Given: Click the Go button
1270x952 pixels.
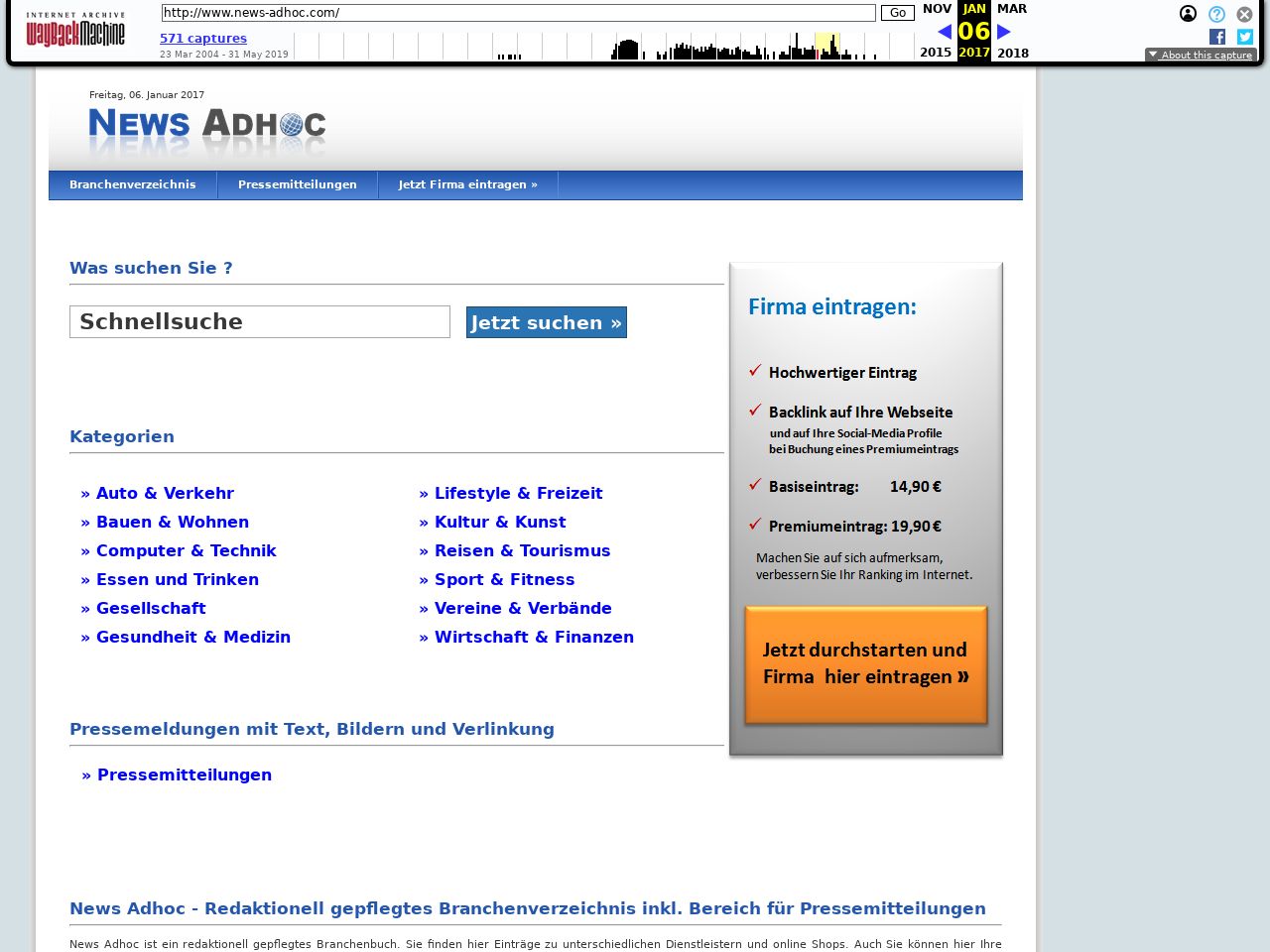Looking at the screenshot, I should (897, 13).
